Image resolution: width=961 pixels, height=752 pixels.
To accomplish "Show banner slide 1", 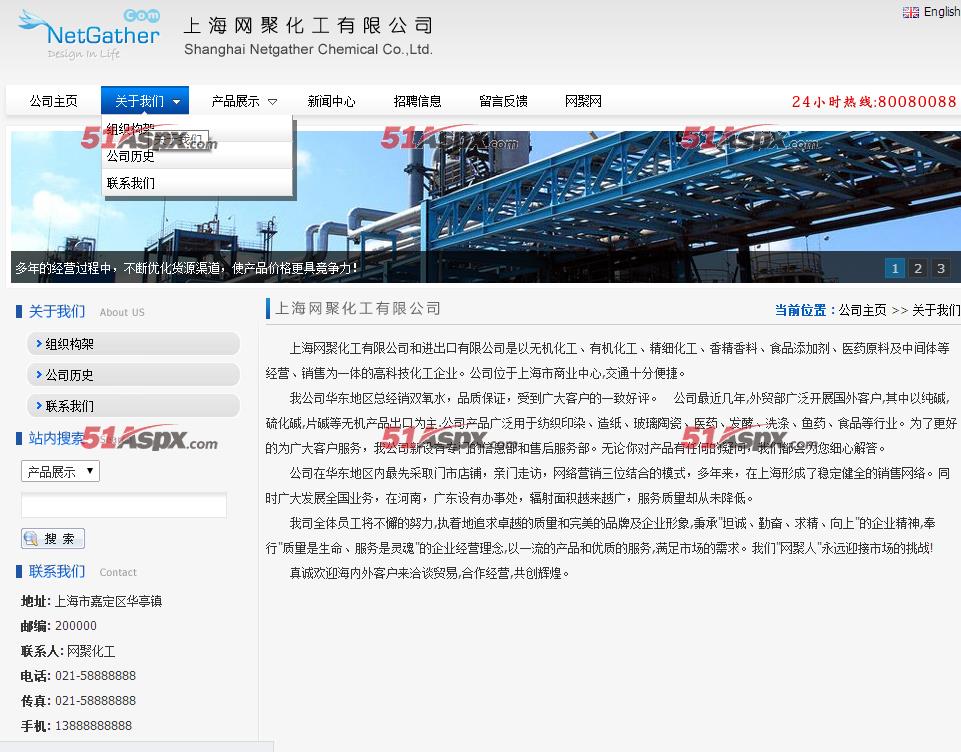I will pos(894,268).
